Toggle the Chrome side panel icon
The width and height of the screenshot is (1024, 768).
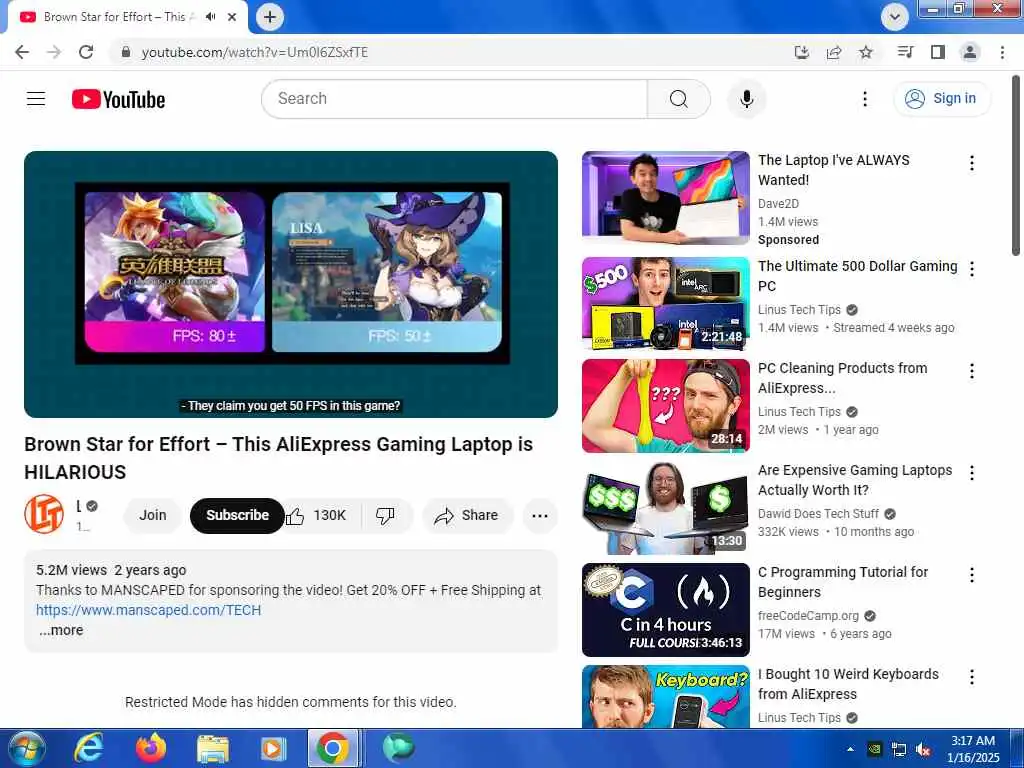pyautogui.click(x=937, y=52)
